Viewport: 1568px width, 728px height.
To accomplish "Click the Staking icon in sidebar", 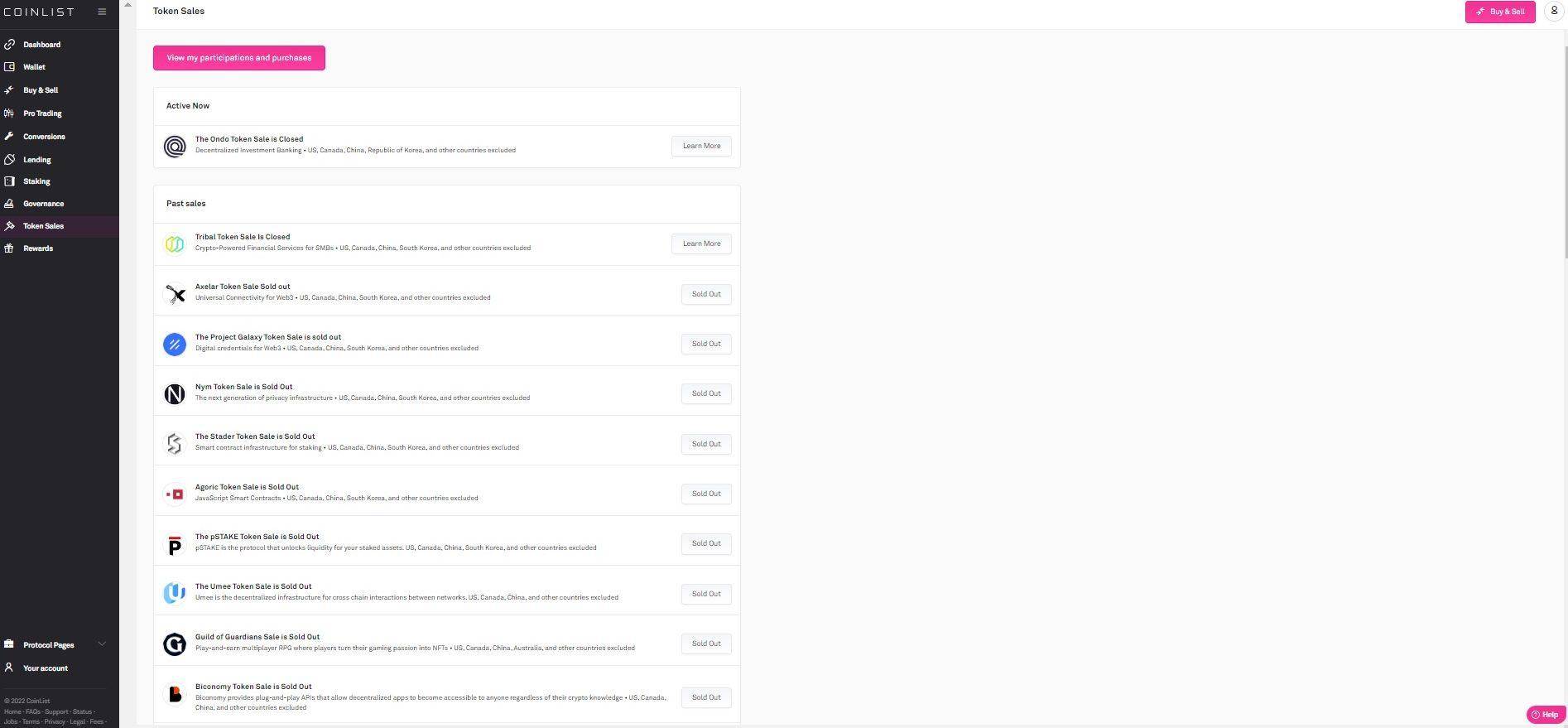I will click(x=9, y=181).
